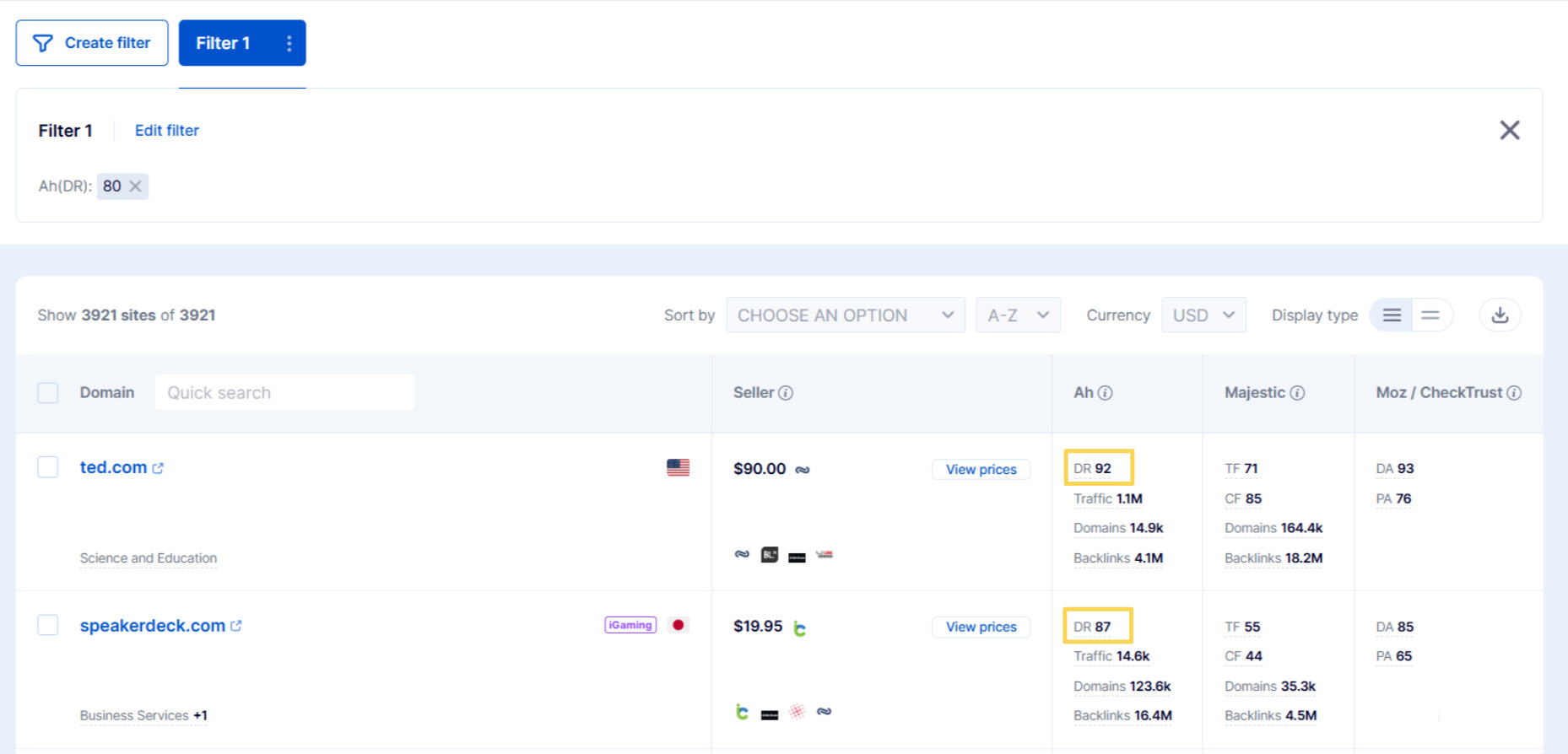
Task: Click red dotted seller logo under speakerdeck.com
Action: click(x=797, y=712)
